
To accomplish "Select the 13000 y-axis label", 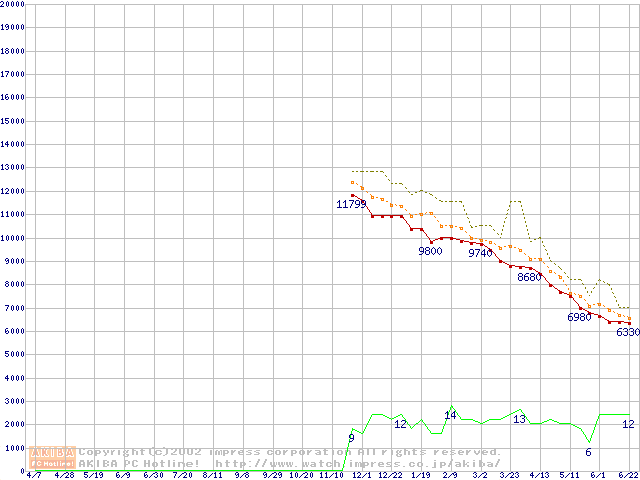I will (x=12, y=168).
